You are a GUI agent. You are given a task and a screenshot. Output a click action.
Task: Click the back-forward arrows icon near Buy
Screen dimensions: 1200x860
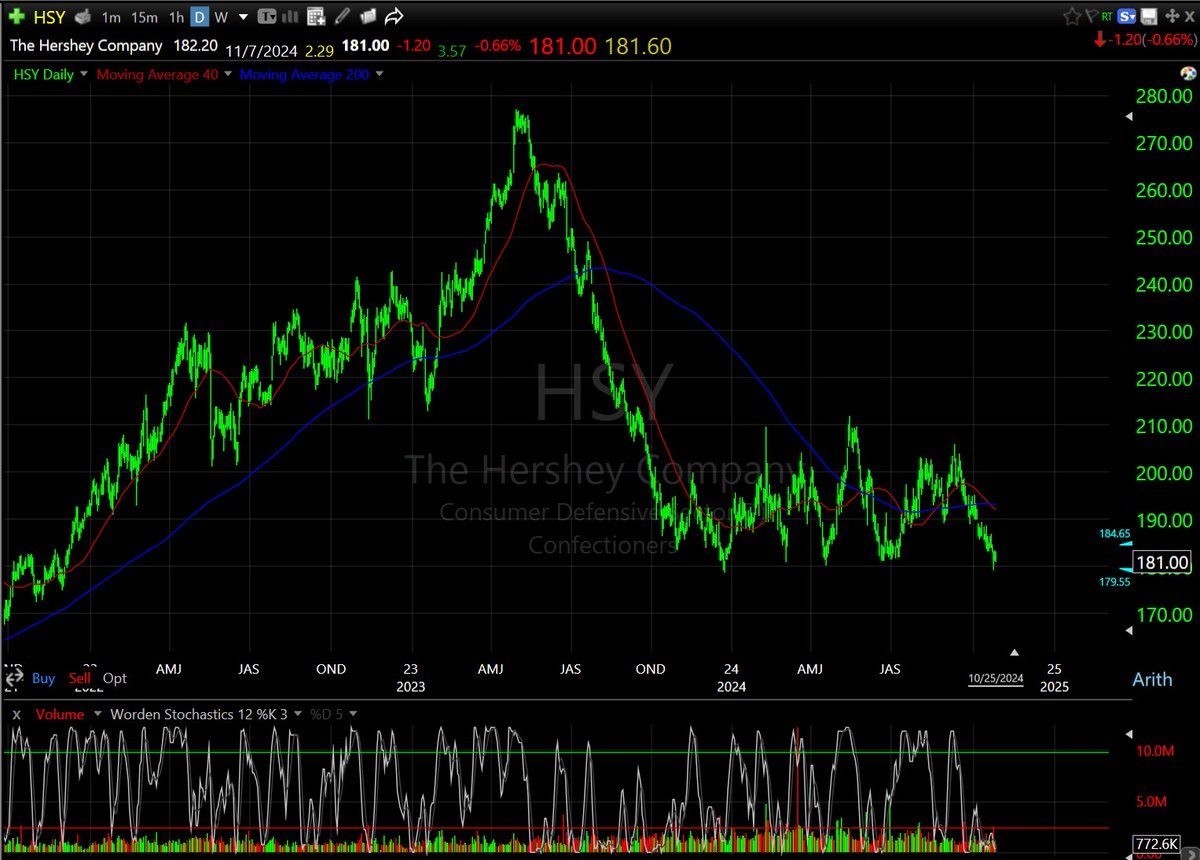pos(14,678)
